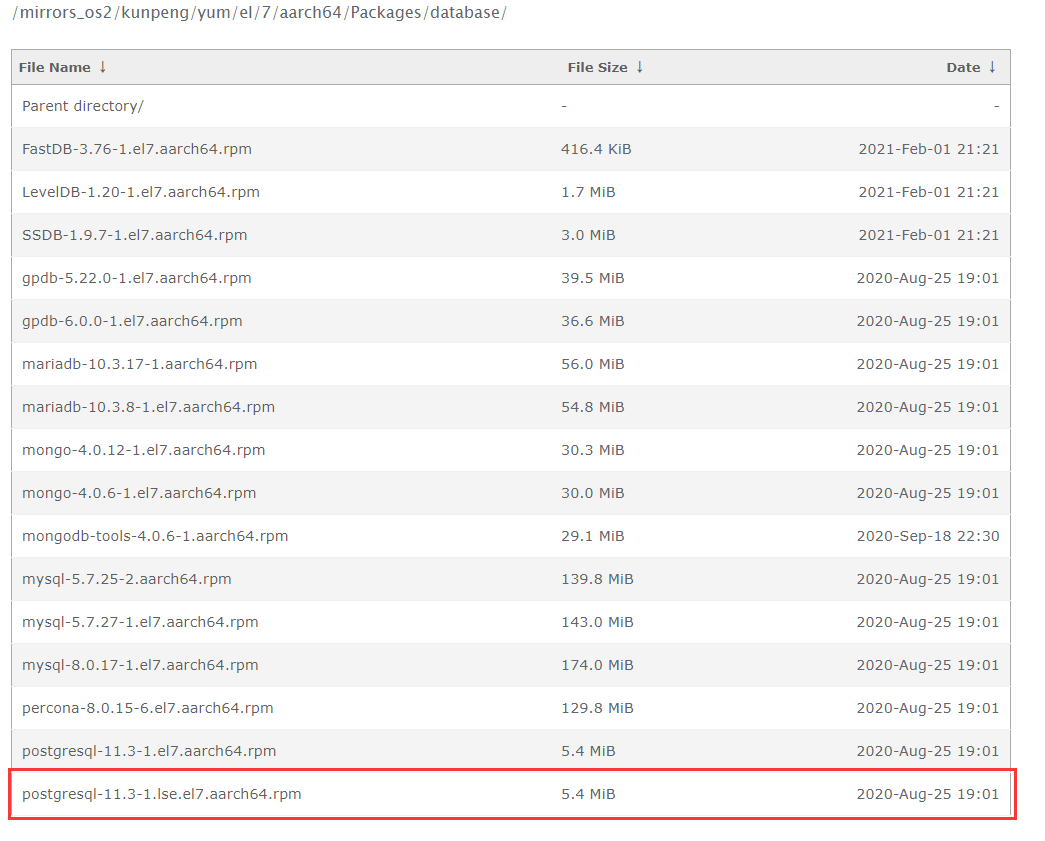Click the 30.0 MiB size cell
This screenshot has width=1045, height=841.
[x=592, y=493]
